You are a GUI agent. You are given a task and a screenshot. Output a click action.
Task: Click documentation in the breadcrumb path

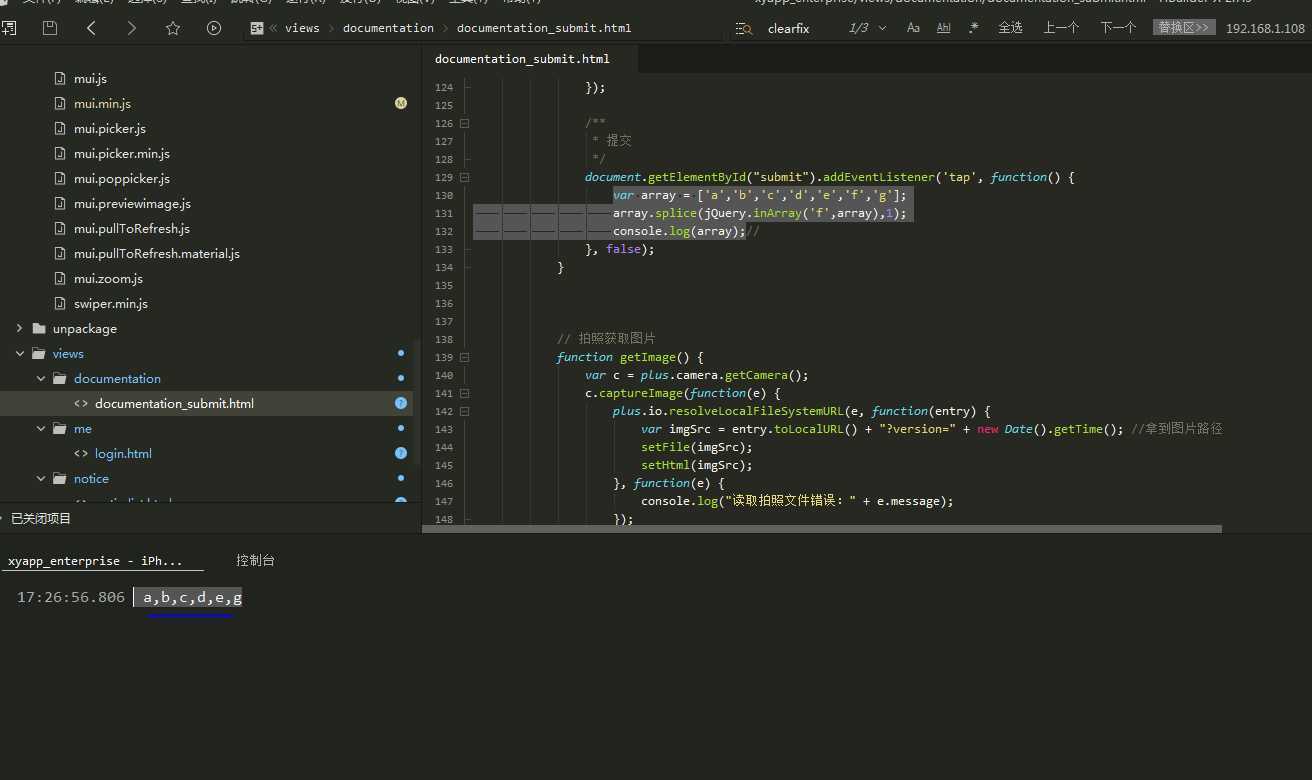[x=388, y=28]
